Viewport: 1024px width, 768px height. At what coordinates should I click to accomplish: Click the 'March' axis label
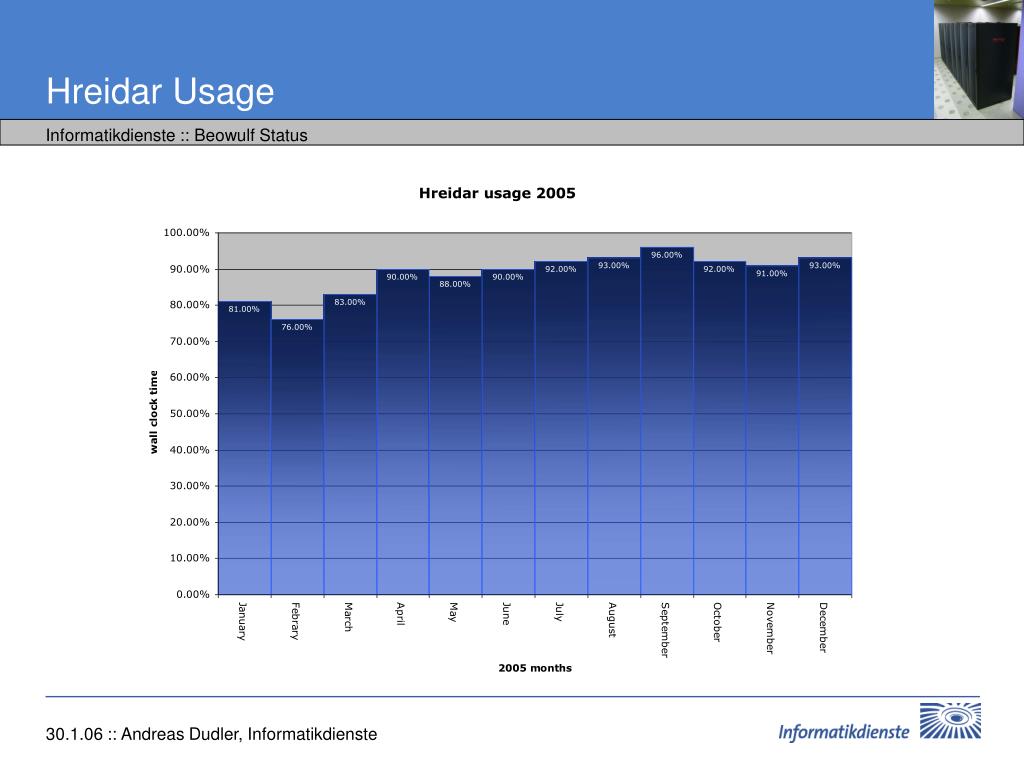click(x=347, y=617)
